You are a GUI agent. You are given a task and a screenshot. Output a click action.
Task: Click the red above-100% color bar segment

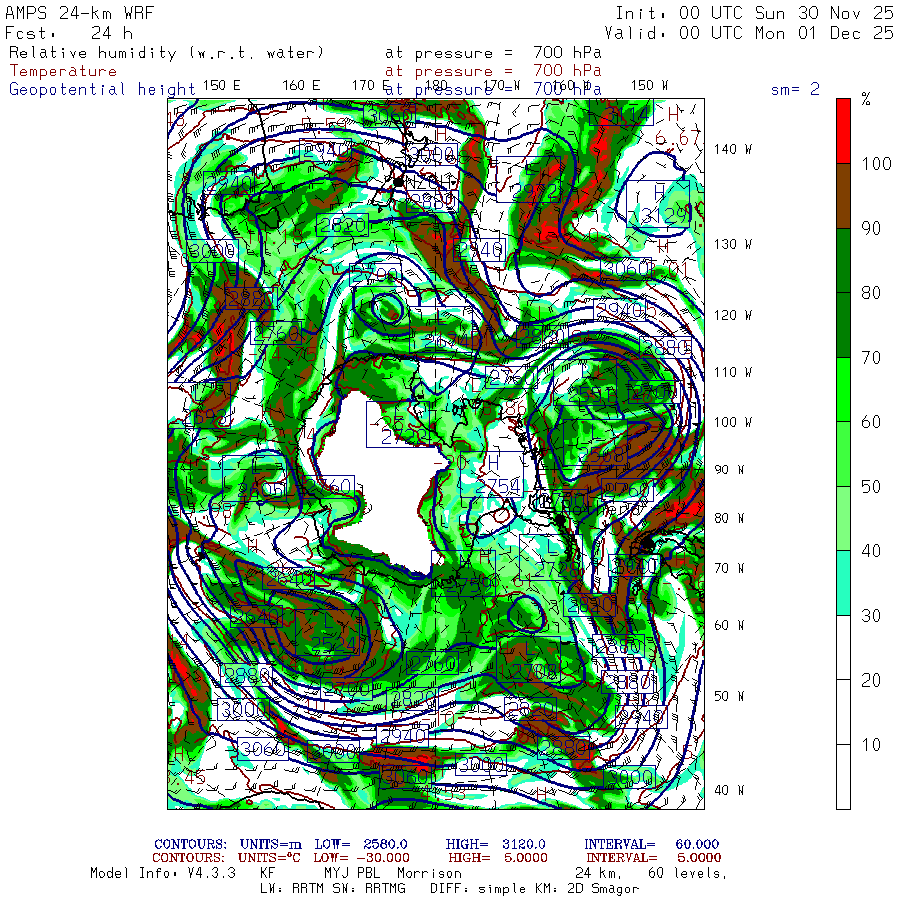pyautogui.click(x=843, y=131)
